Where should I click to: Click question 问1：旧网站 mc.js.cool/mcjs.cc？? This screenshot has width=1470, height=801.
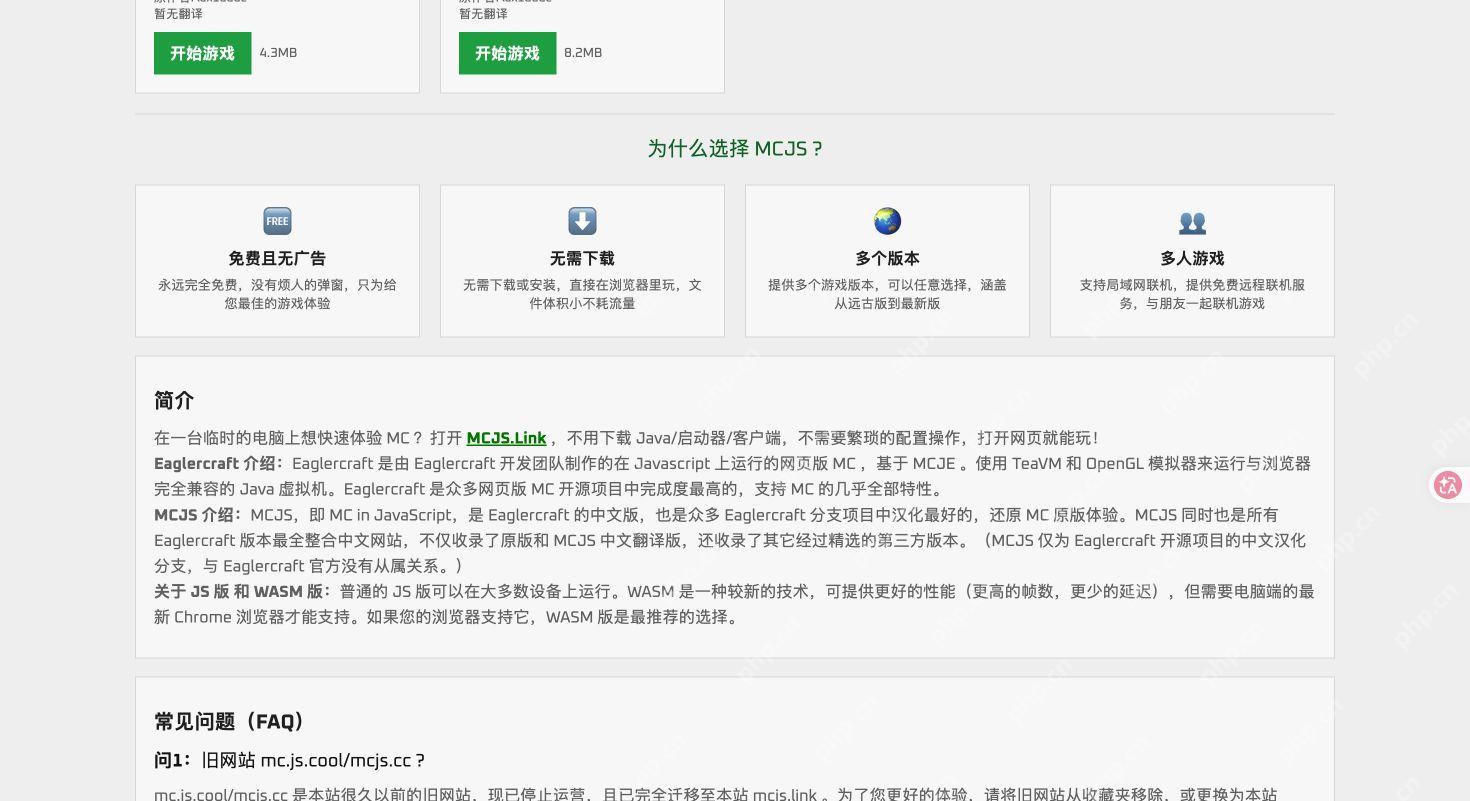(x=290, y=761)
